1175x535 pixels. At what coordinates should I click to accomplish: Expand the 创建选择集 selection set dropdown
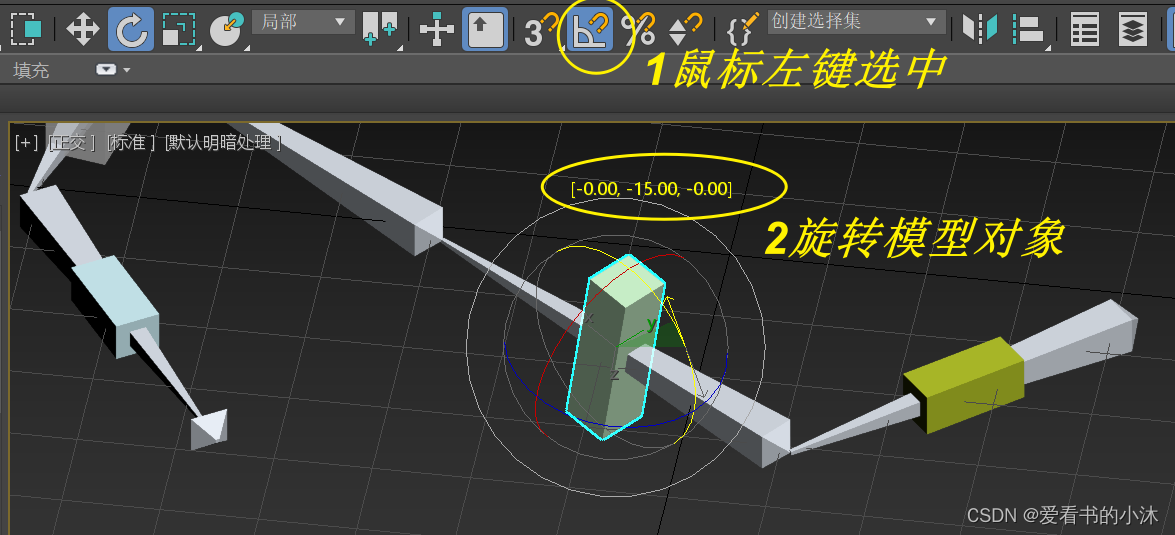(x=857, y=22)
